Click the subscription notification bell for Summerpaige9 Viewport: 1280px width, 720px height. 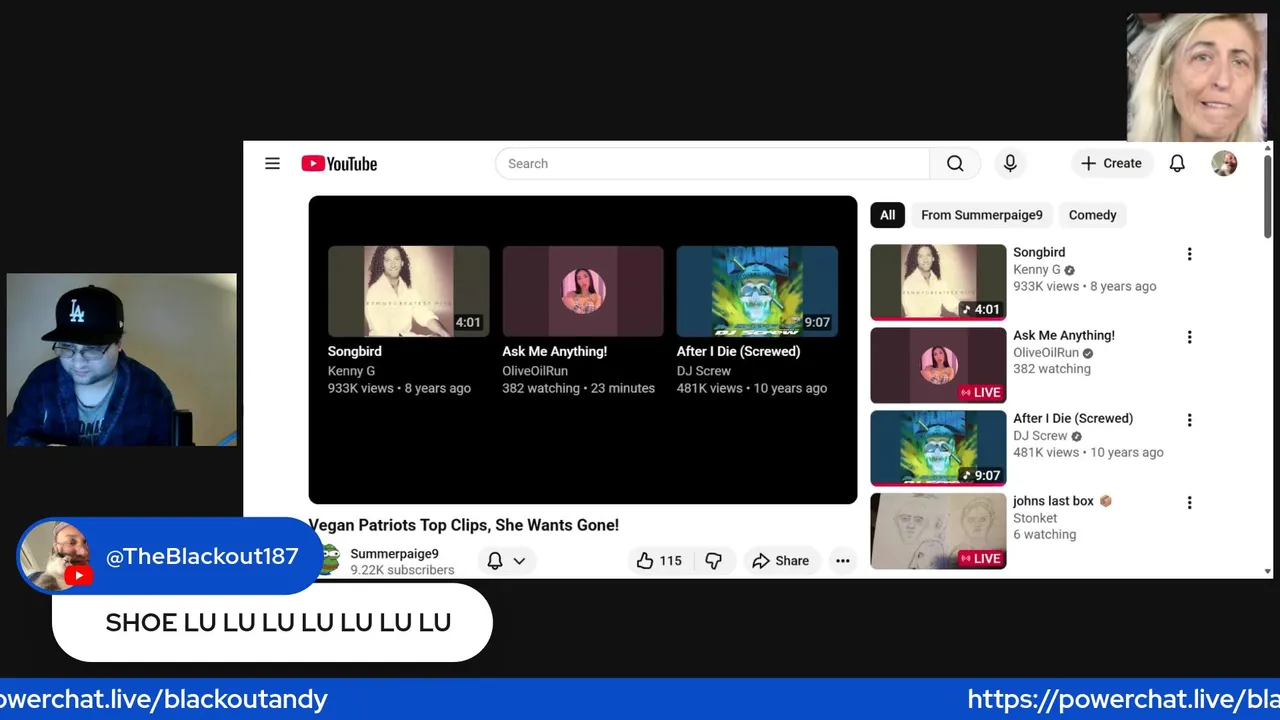(x=495, y=561)
